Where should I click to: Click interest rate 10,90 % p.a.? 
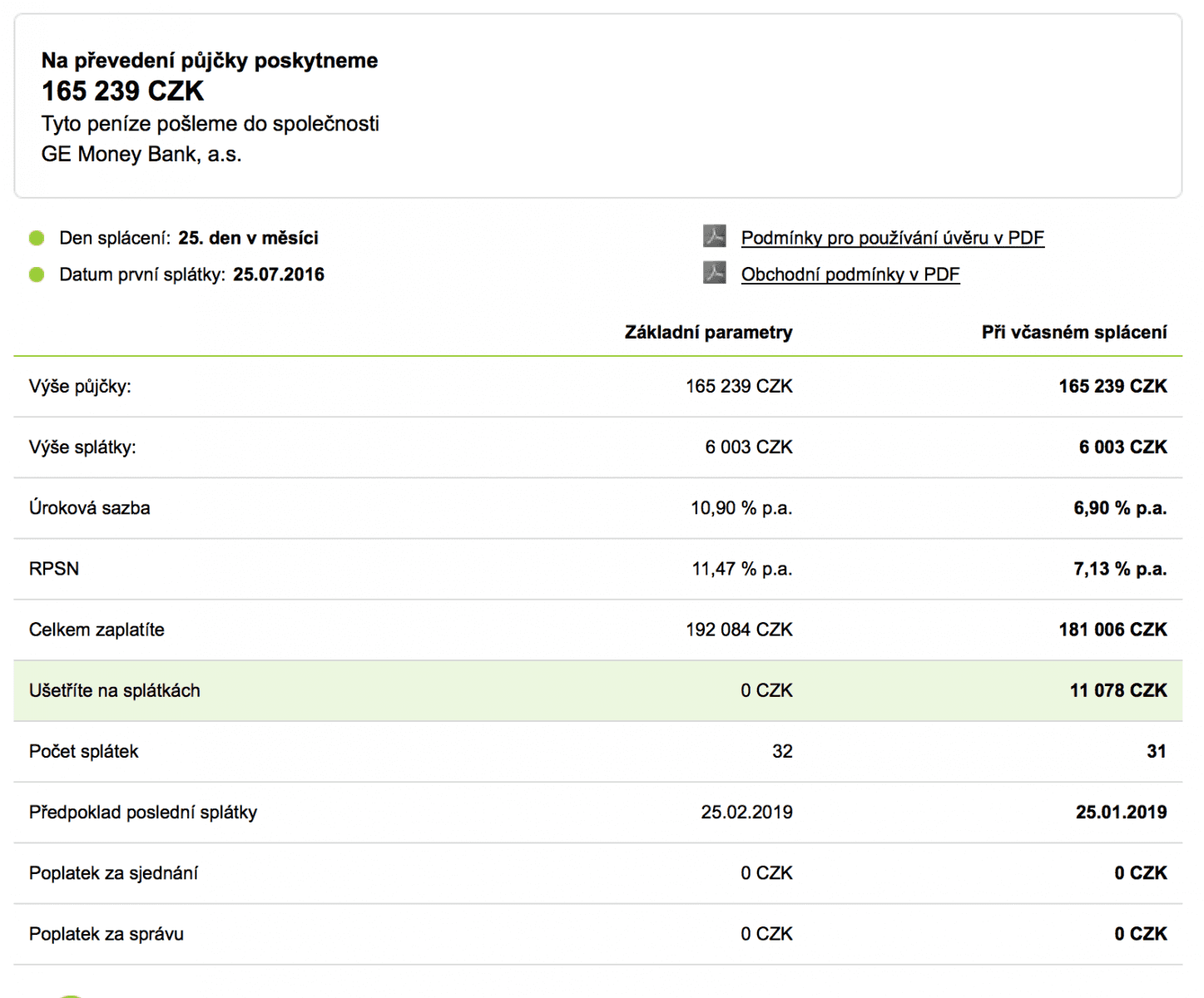coord(741,508)
